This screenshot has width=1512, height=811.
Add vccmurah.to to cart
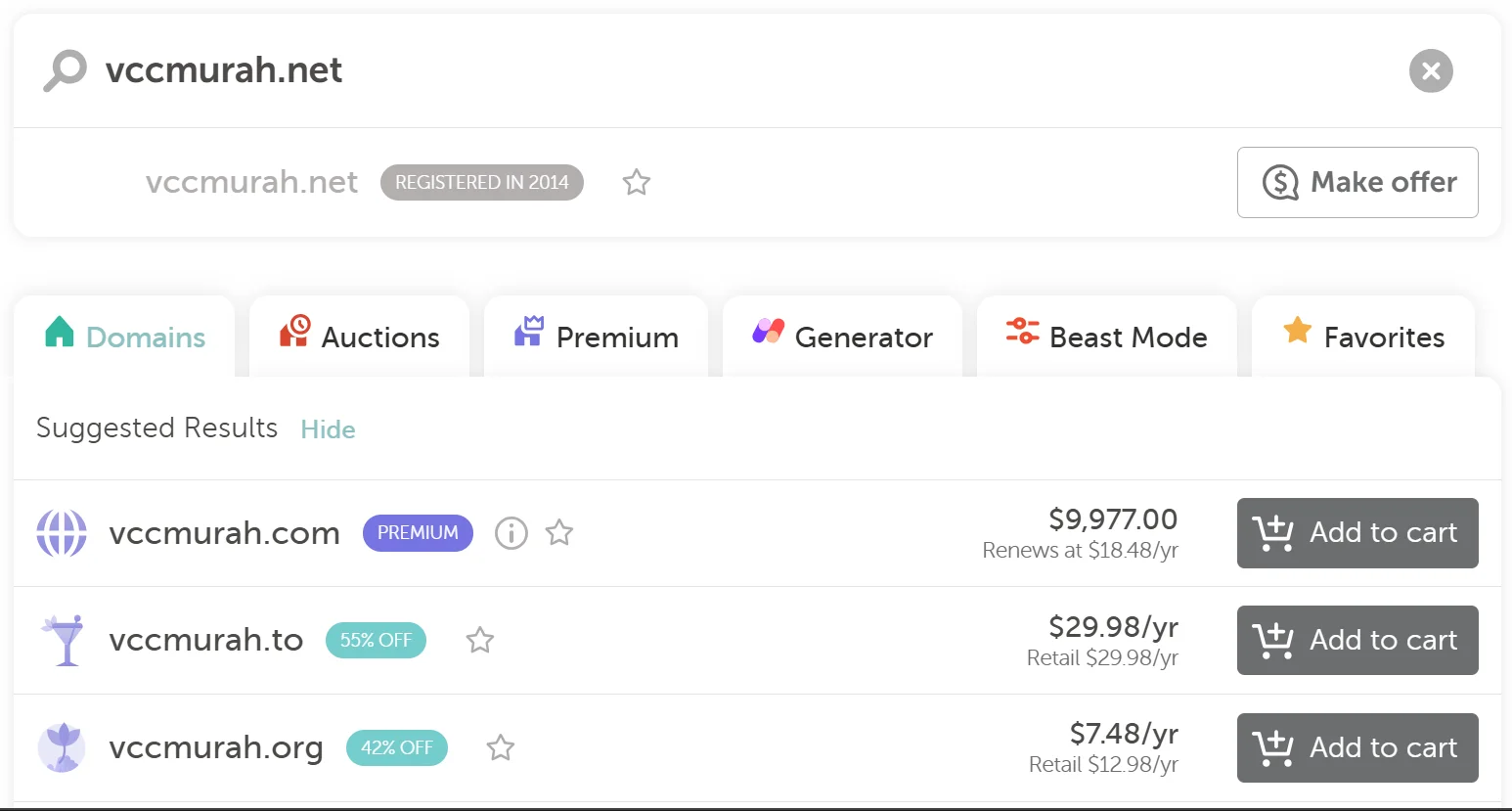click(1356, 641)
